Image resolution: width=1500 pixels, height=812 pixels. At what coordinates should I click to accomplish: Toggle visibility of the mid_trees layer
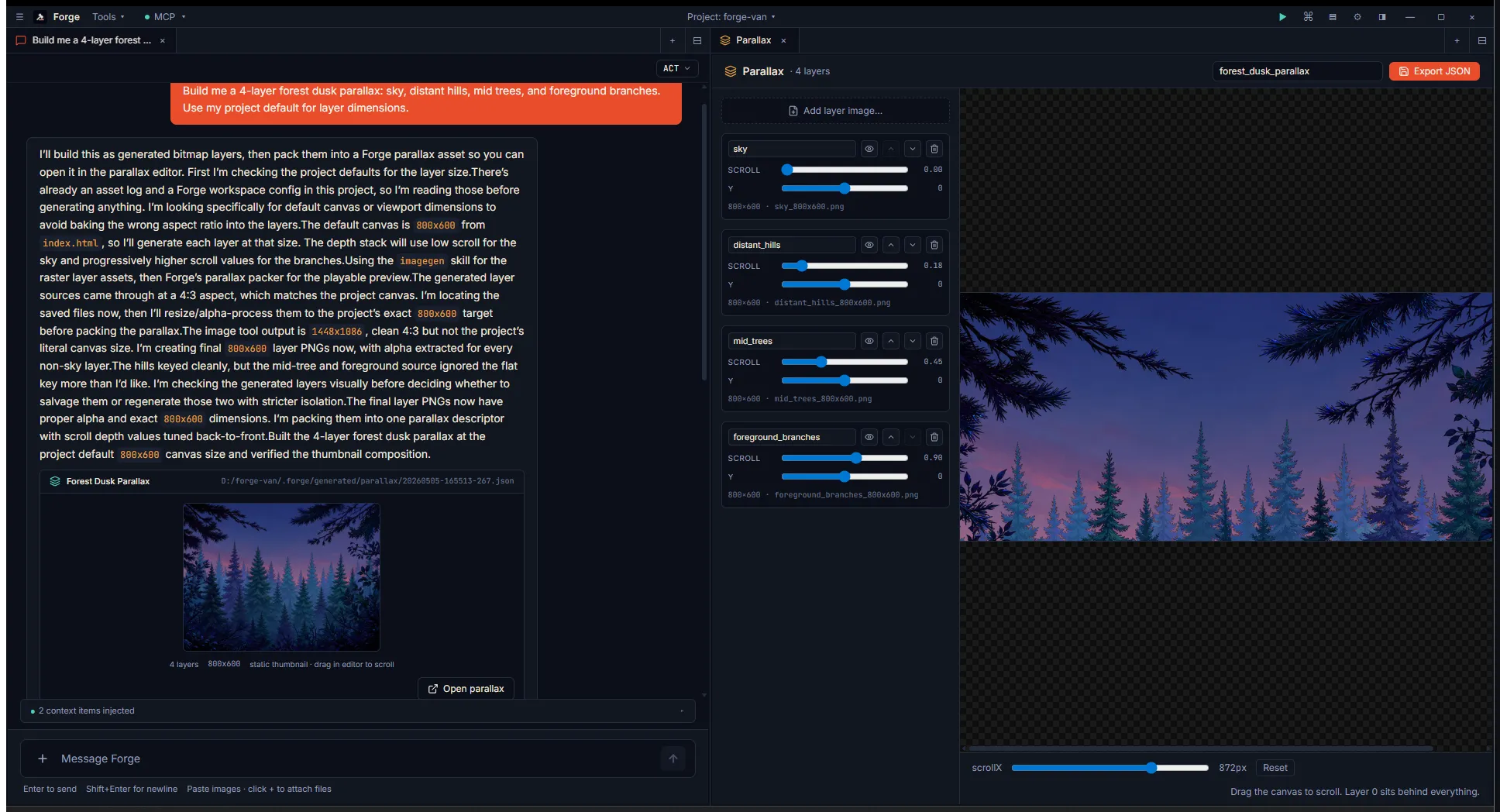869,341
